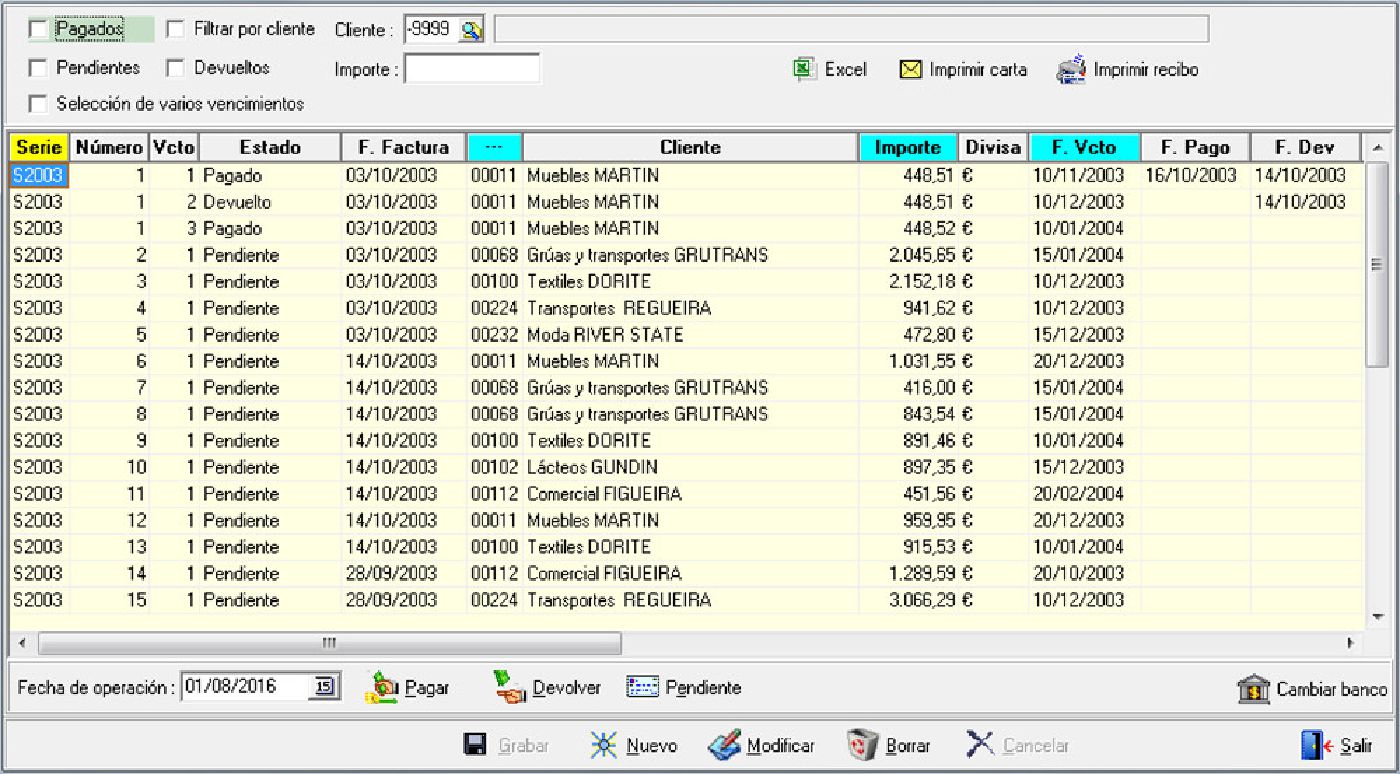Click the Cambiar banco bank icon
Viewport: 1400px width, 774px height.
[1254, 689]
